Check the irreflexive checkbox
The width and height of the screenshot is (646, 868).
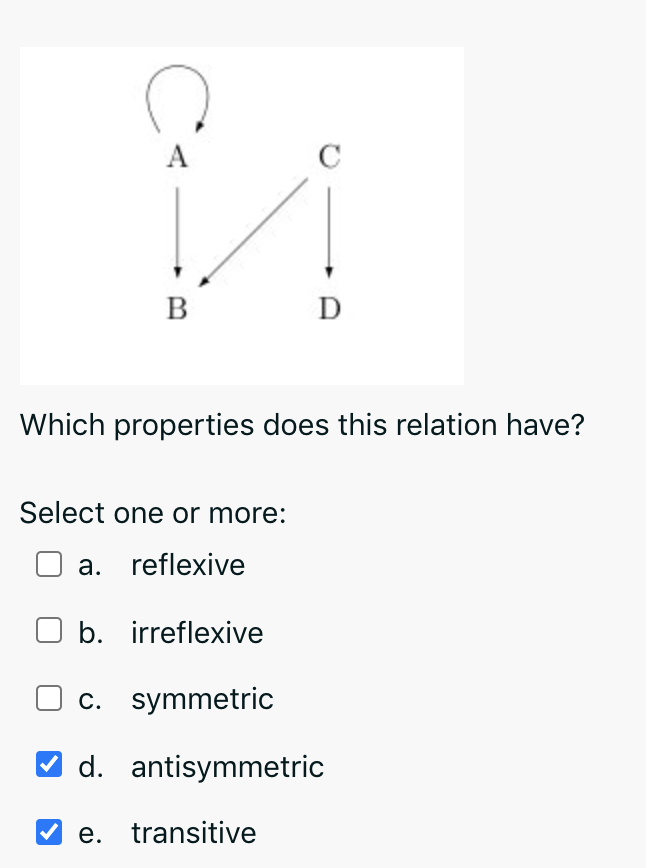click(x=49, y=630)
